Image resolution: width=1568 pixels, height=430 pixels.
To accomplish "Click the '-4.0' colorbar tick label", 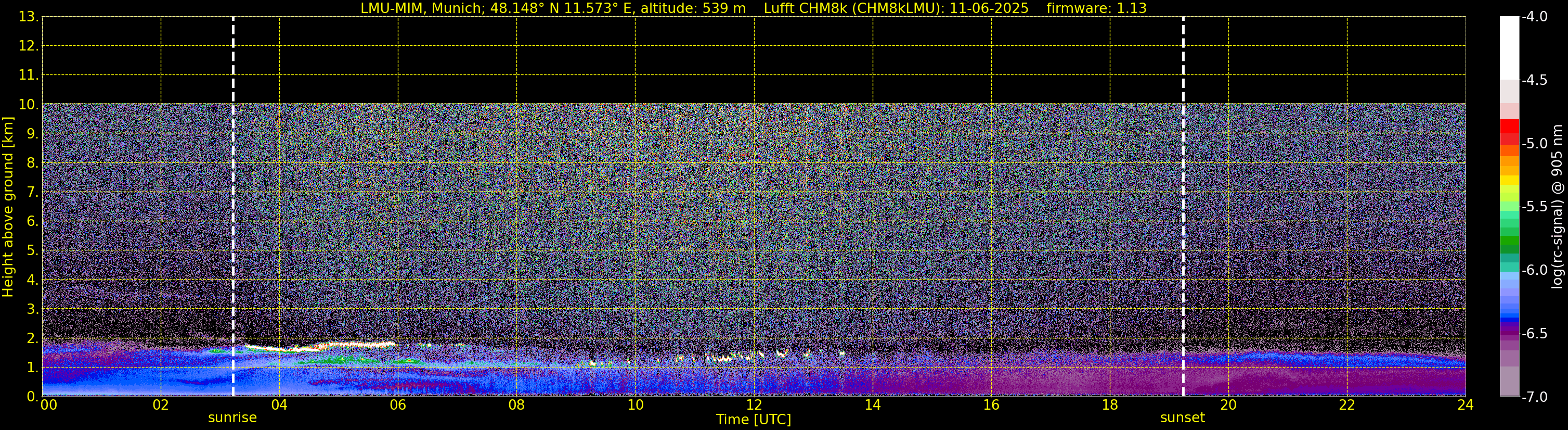I will [1535, 17].
